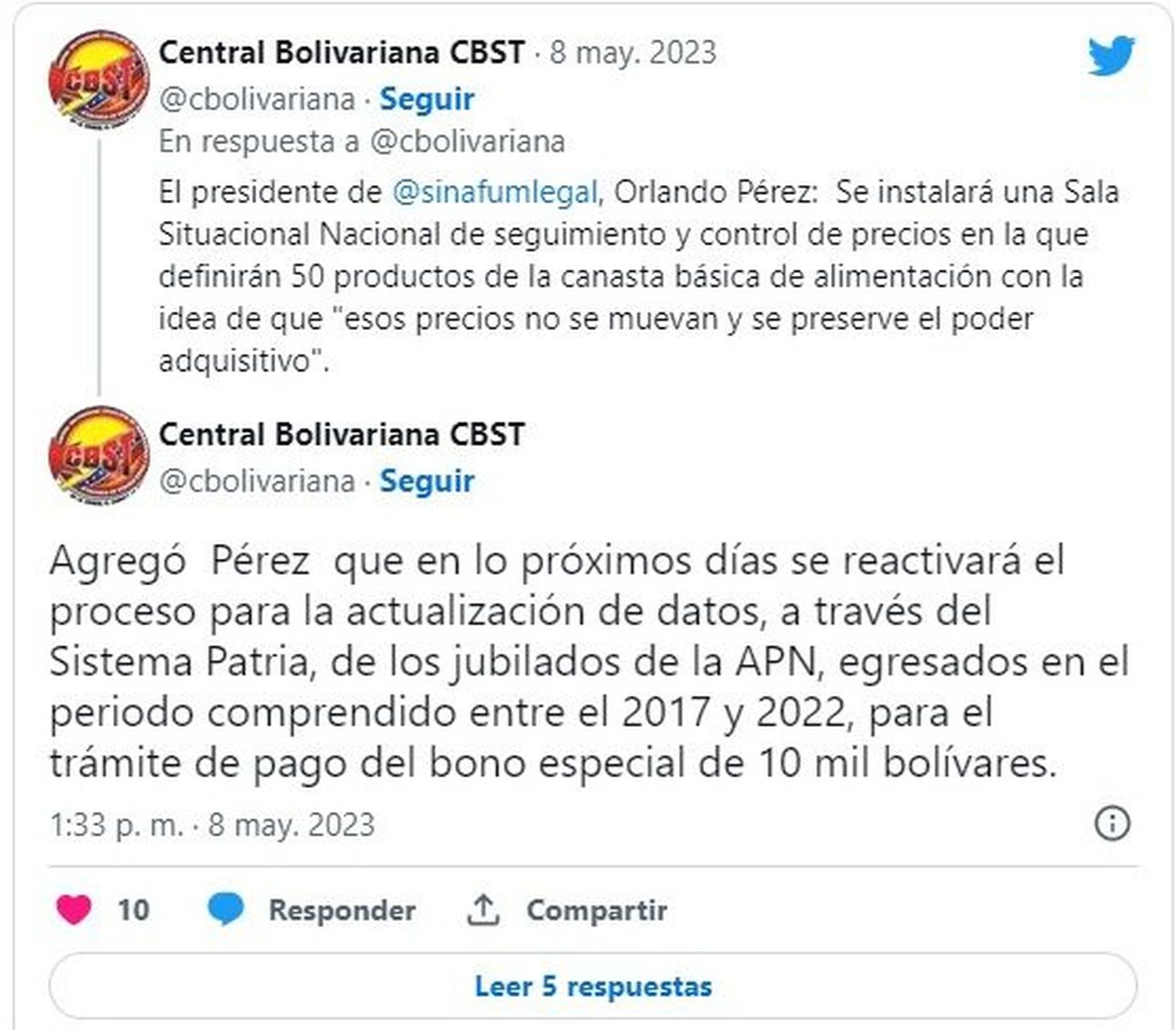This screenshot has height=1030, width=1176.
Task: Follow via Seguir in second tweet
Action: click(x=426, y=481)
